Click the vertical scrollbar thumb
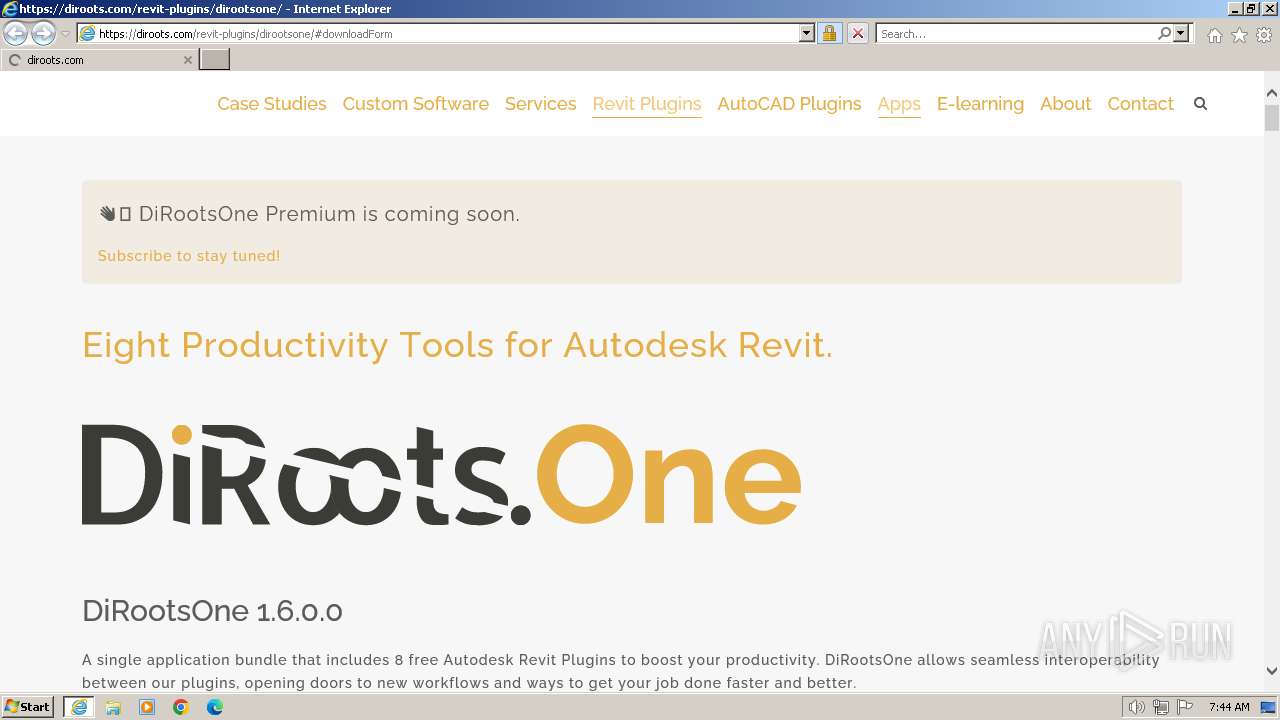This screenshot has width=1280, height=720. (1272, 118)
